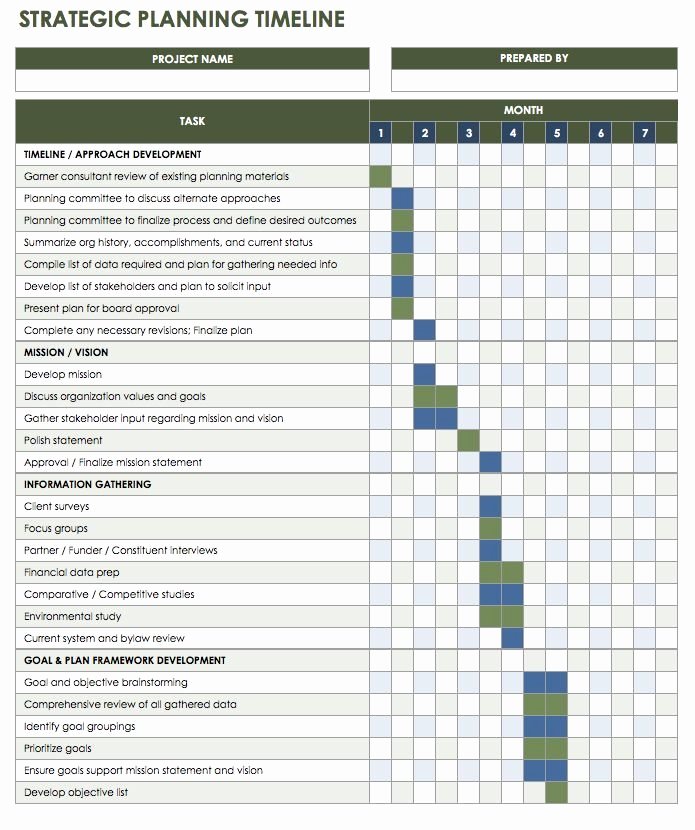Click the Project Name input field
Image resolution: width=695 pixels, height=830 pixels.
[x=192, y=80]
